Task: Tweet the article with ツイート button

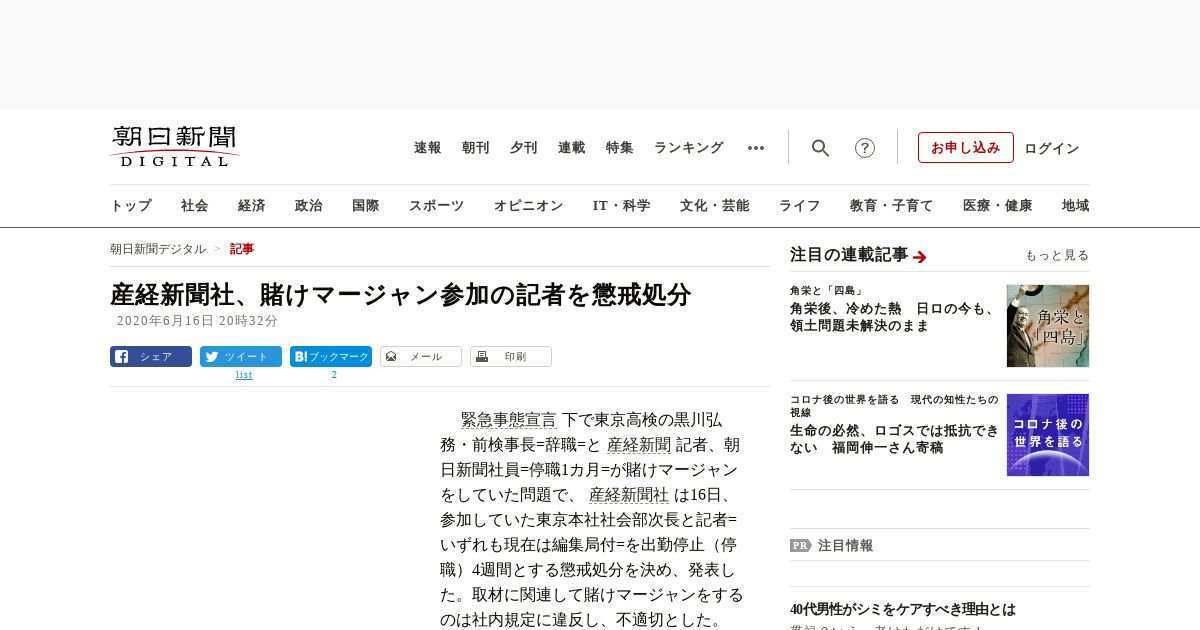Action: (x=241, y=356)
